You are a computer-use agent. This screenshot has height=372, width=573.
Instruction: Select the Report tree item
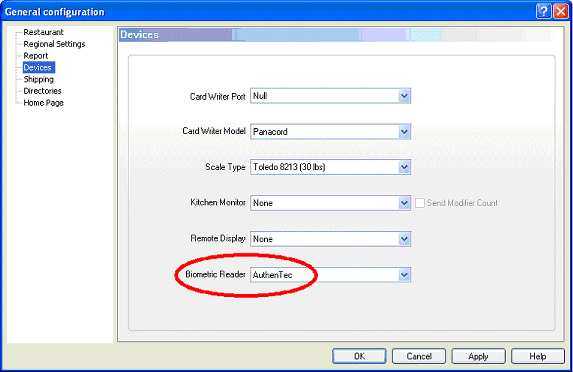[x=35, y=56]
